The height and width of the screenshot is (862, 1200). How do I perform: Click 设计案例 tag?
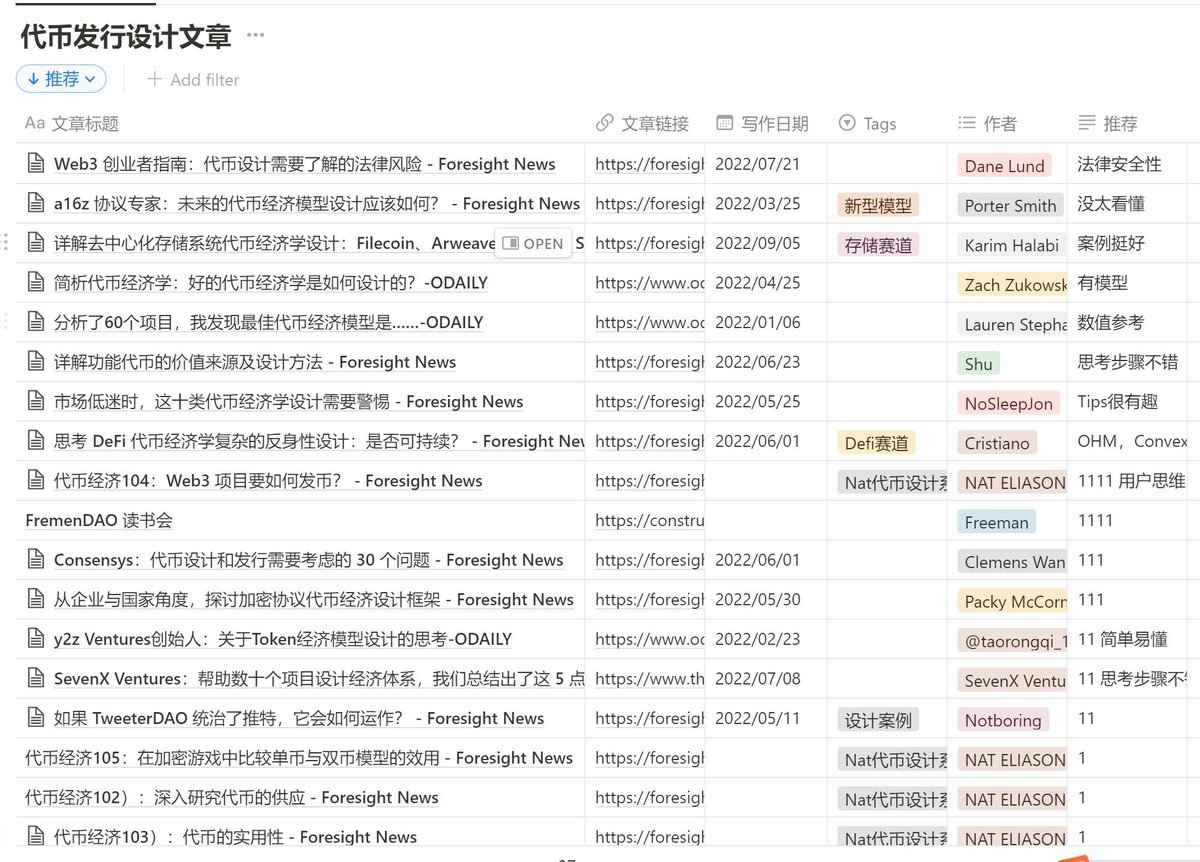click(x=878, y=720)
